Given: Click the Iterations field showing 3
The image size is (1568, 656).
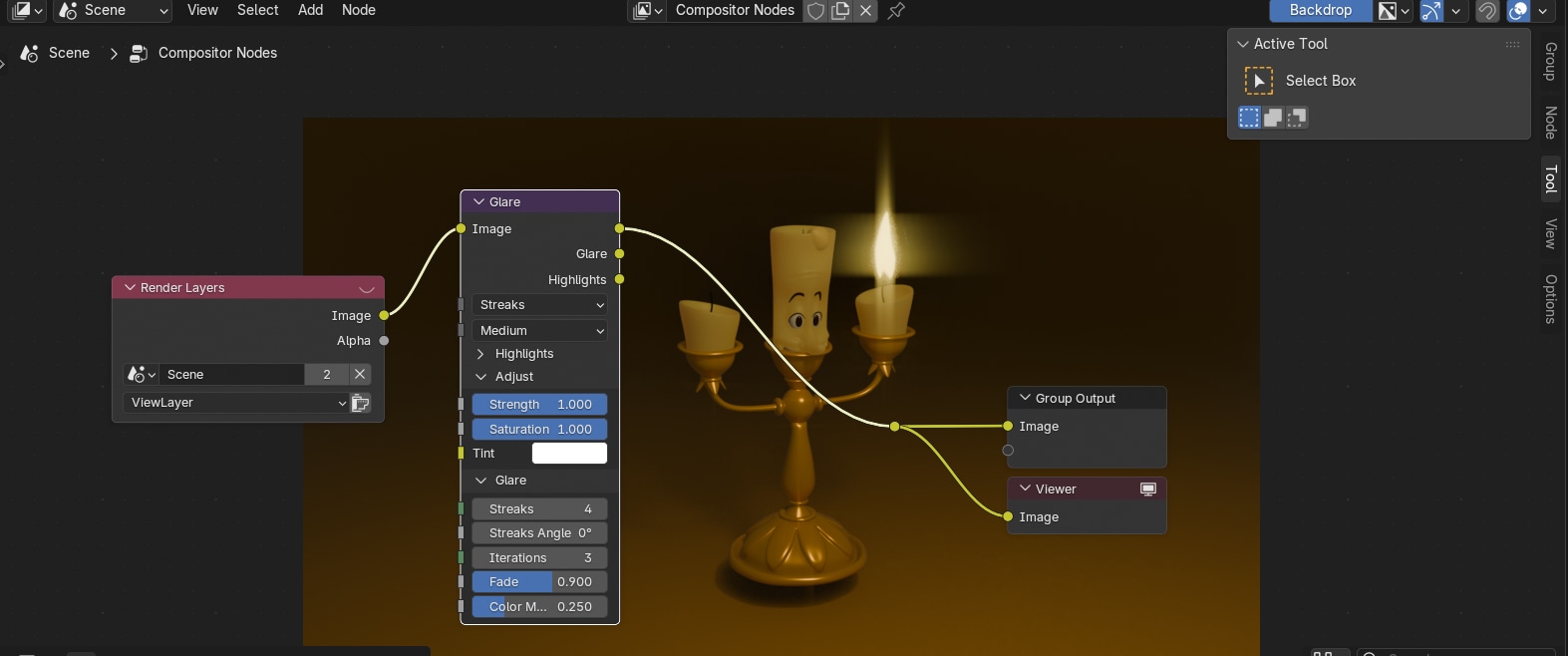Looking at the screenshot, I should click(539, 558).
